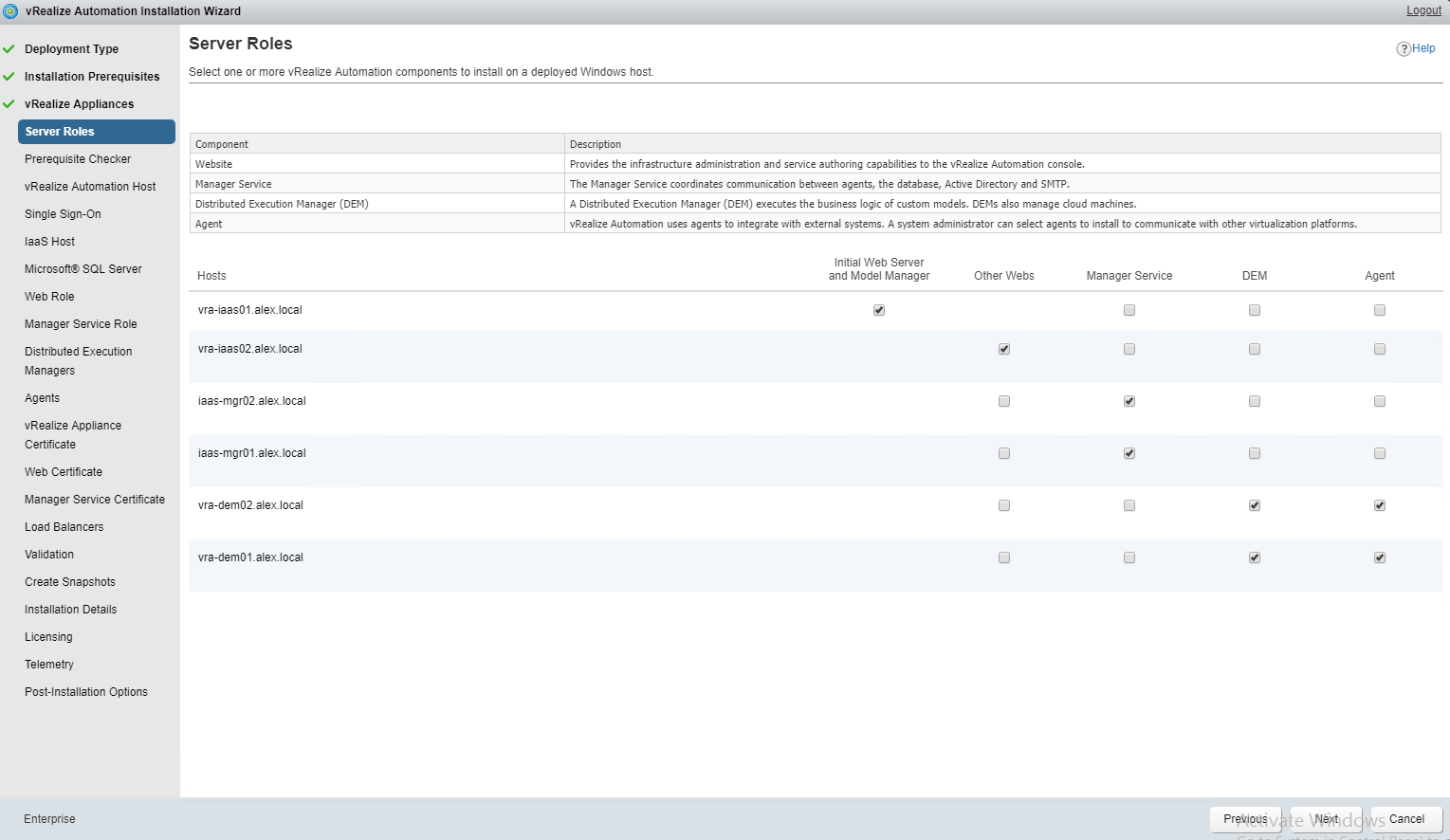Click the Deployment Type green checkmark icon
Viewport: 1450px width, 840px height.
[9, 48]
